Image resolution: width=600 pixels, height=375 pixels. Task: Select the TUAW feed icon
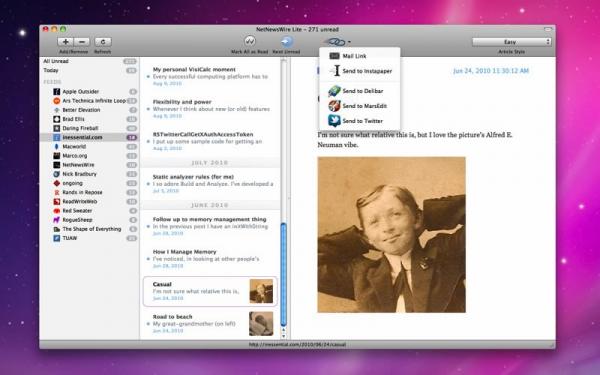click(57, 238)
